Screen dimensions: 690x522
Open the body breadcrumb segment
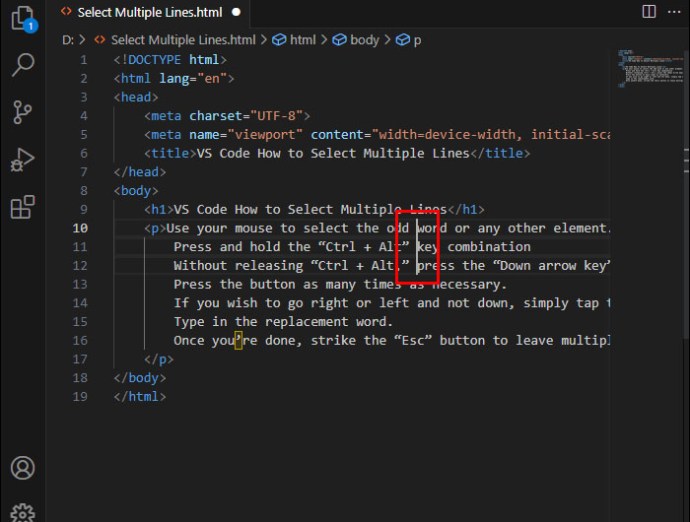pyautogui.click(x=364, y=40)
